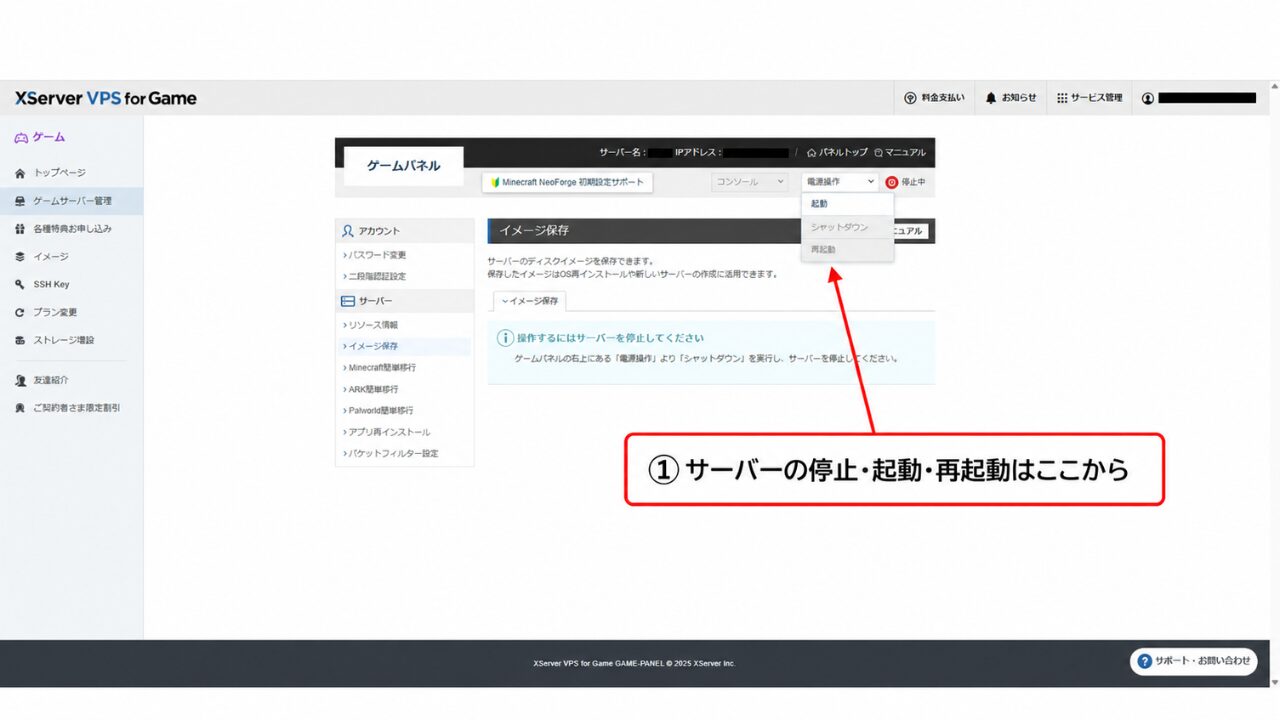Click Minecraft NeoForge 初期設定サポート button
This screenshot has width=1280, height=720.
pyautogui.click(x=567, y=182)
